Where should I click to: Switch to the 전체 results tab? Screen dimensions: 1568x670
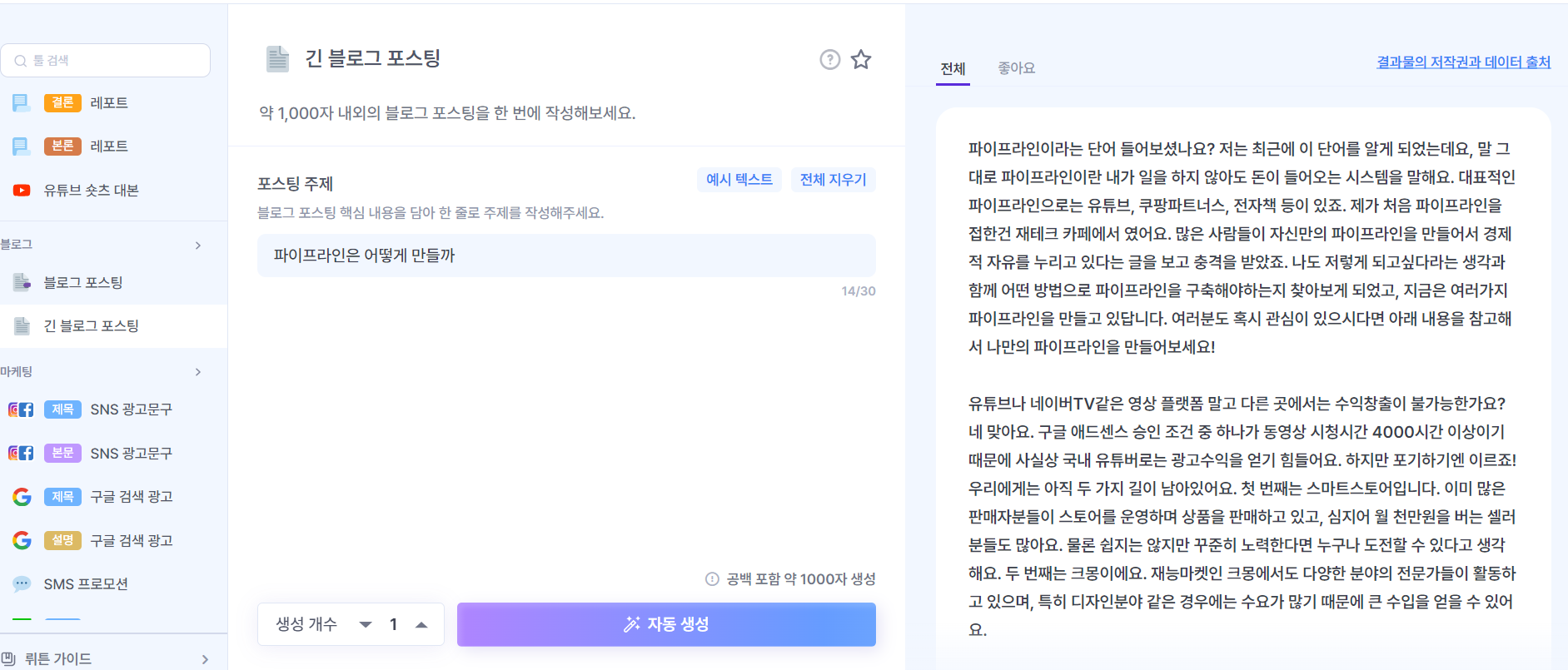(x=953, y=69)
